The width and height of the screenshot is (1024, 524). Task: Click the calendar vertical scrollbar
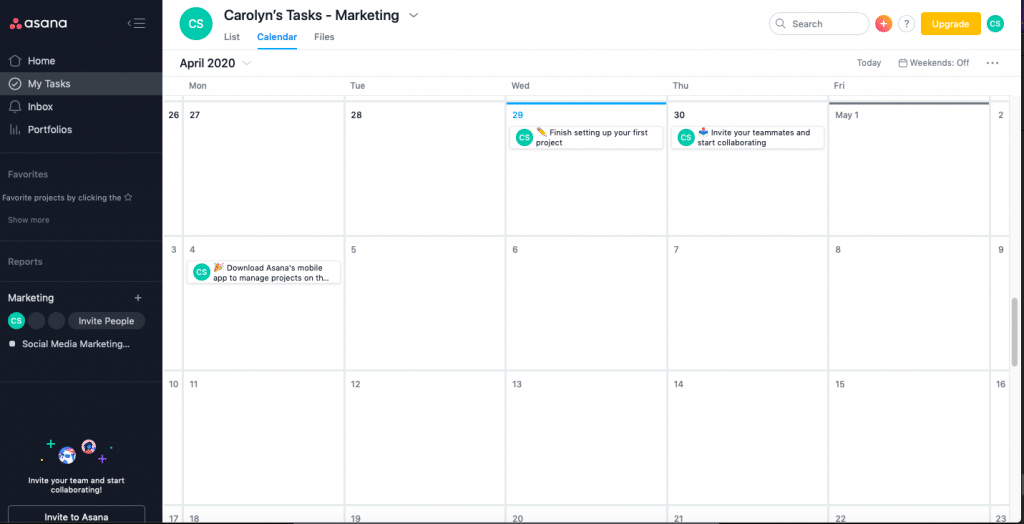pos(1017,330)
